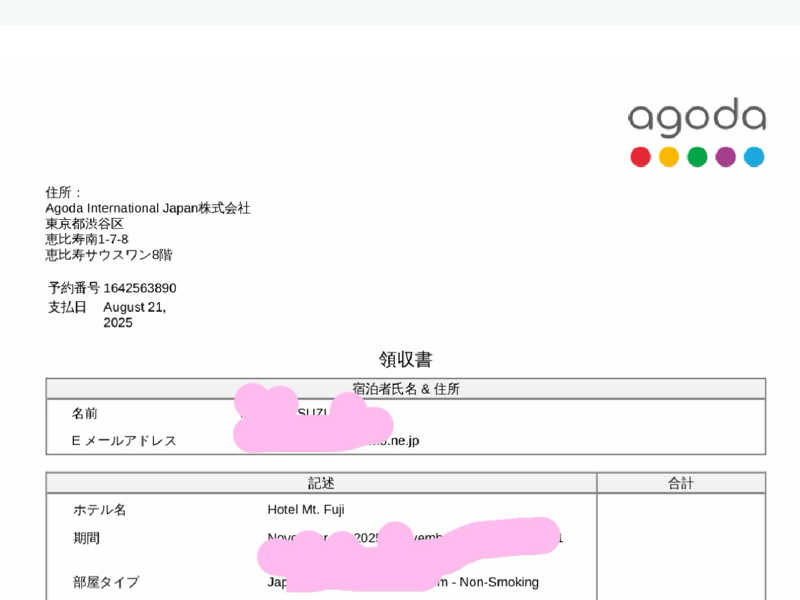Click the purple dot in agoda logo

coord(726,157)
